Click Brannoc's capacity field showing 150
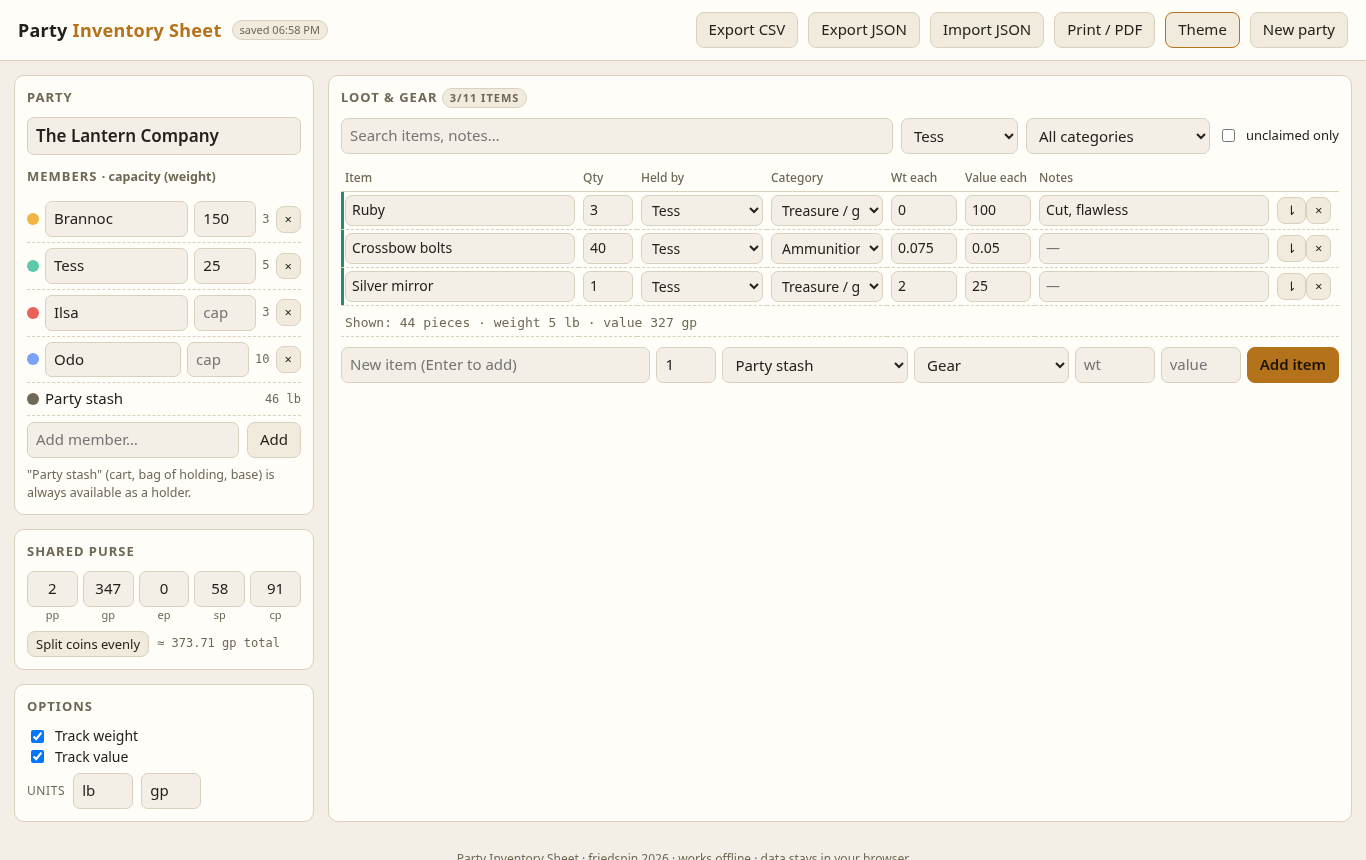The width and height of the screenshot is (1366, 860). [225, 219]
